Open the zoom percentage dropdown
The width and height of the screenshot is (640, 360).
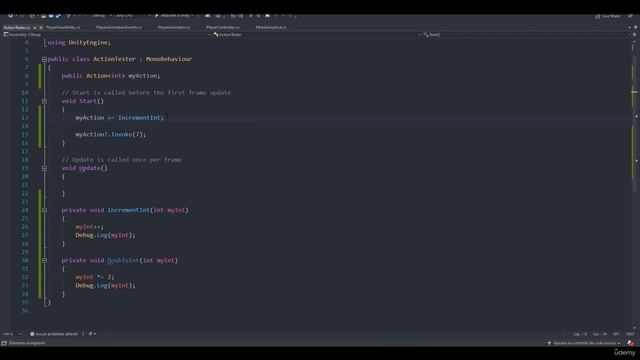click(x=11, y=334)
